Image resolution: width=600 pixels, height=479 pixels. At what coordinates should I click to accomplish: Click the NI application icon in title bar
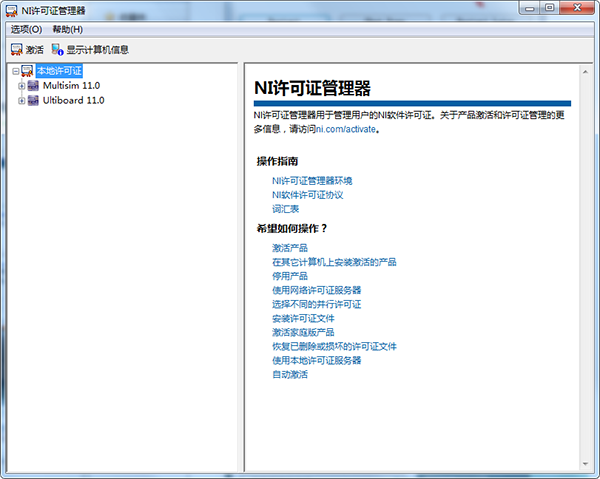pyautogui.click(x=10, y=10)
